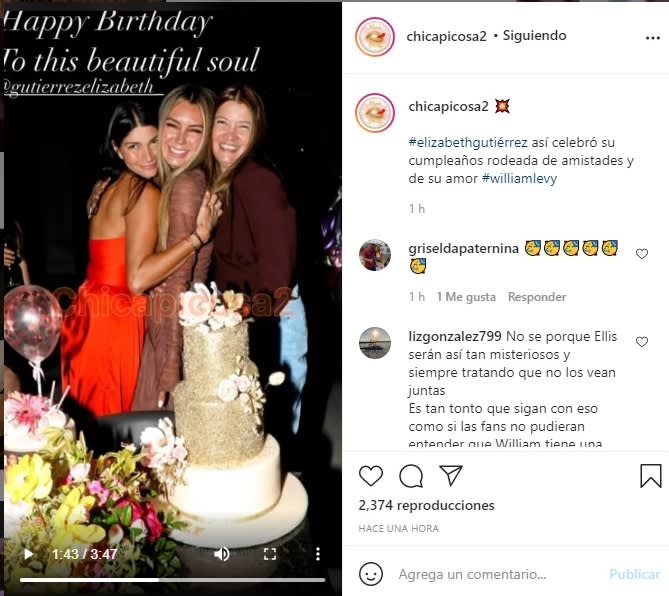Like lizgonzalez799's comment
This screenshot has height=596, width=669.
pos(642,342)
